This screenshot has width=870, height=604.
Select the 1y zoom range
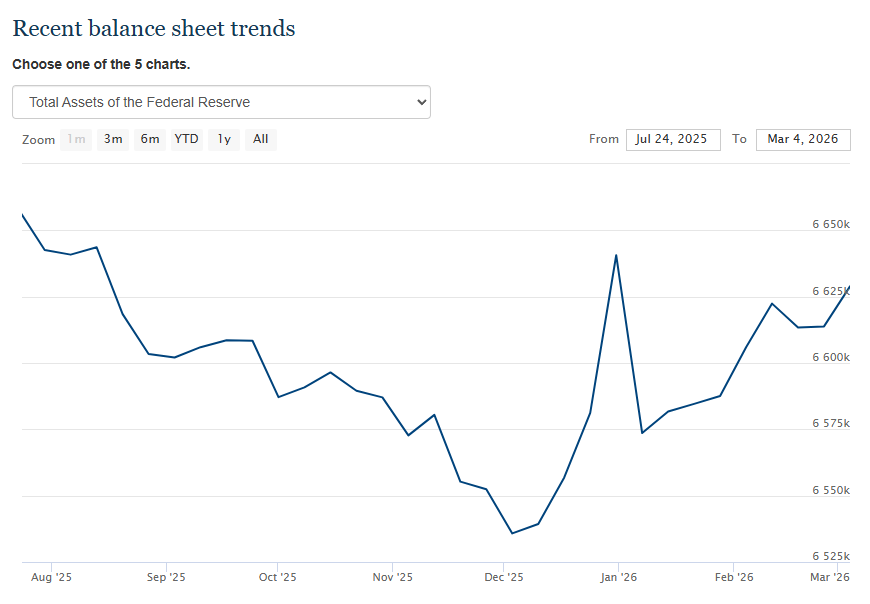(x=224, y=139)
